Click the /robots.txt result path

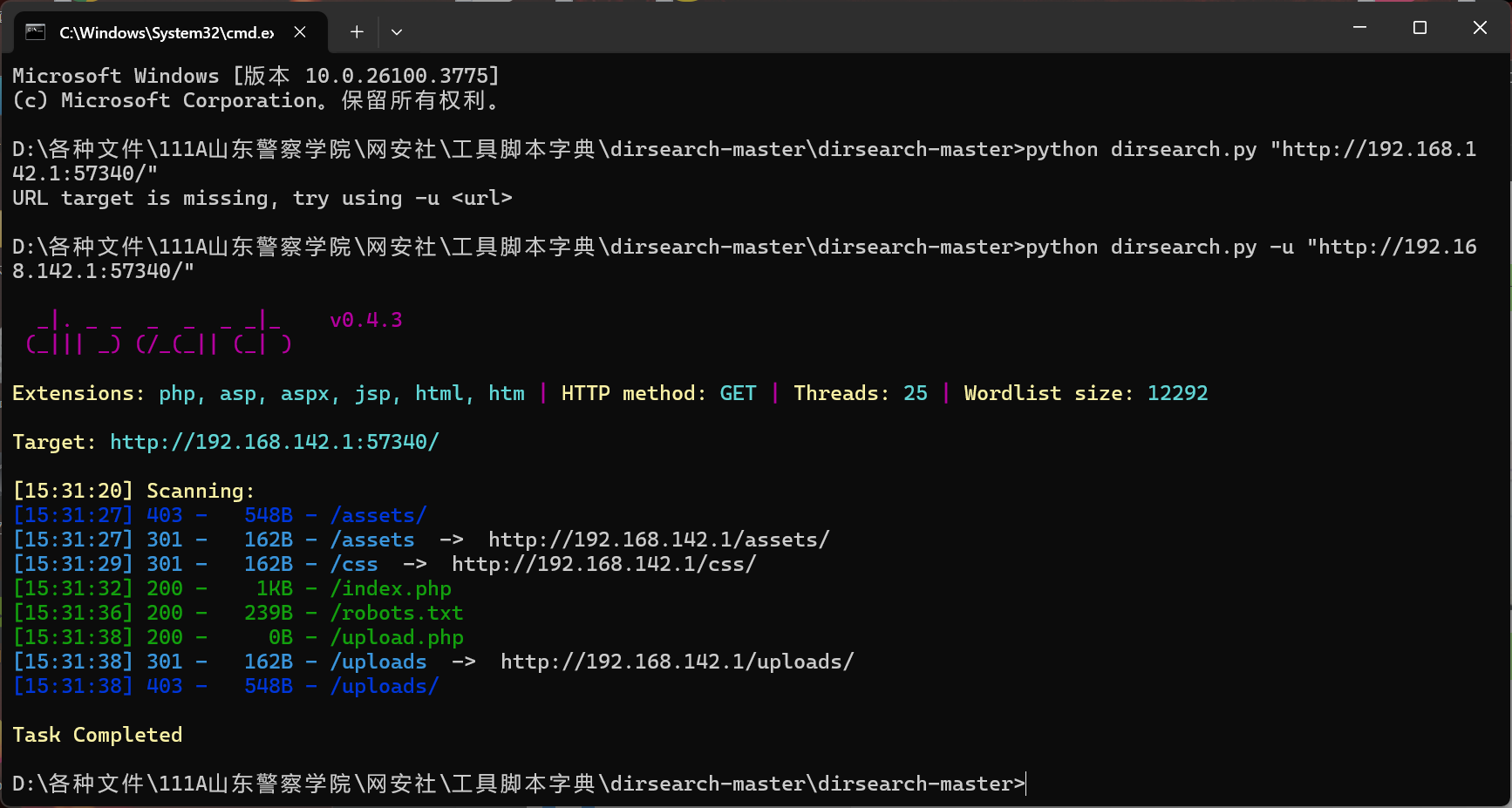pyautogui.click(x=397, y=613)
